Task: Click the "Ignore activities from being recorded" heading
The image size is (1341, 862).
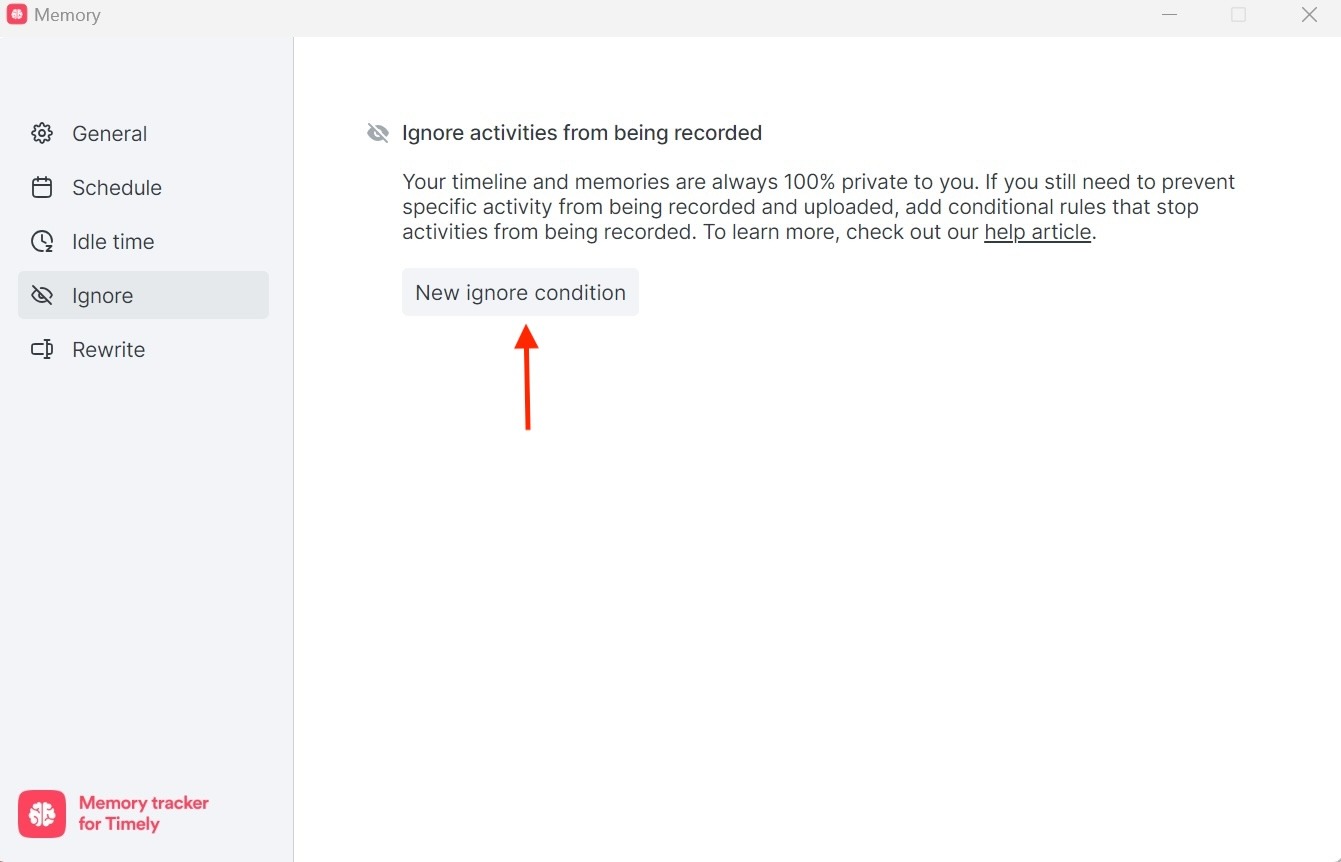Action: [x=581, y=133]
